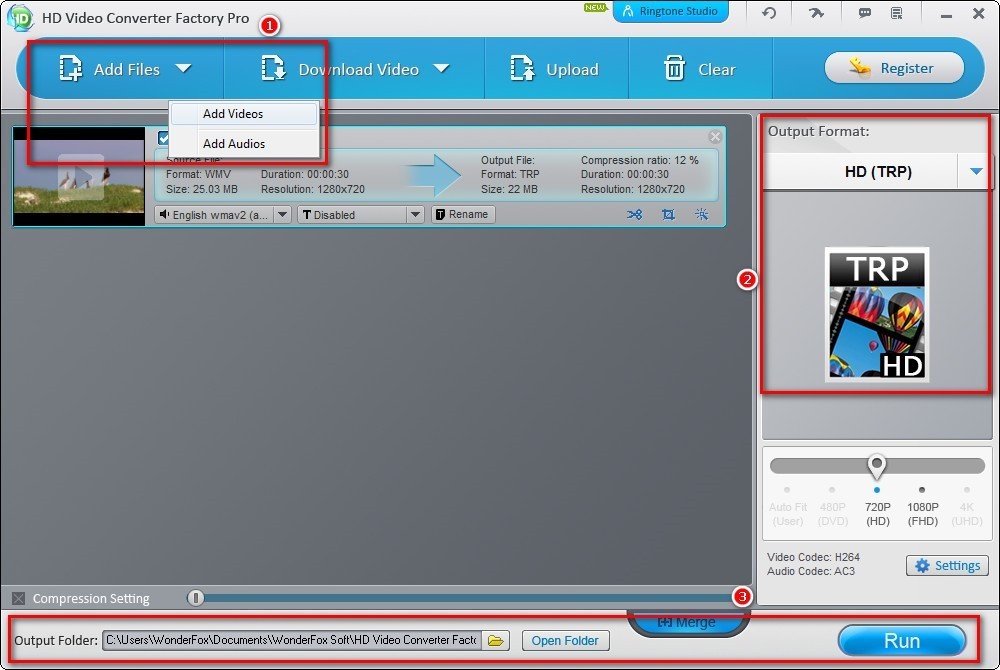
Task: Toggle the video item checkbox
Action: 163,138
